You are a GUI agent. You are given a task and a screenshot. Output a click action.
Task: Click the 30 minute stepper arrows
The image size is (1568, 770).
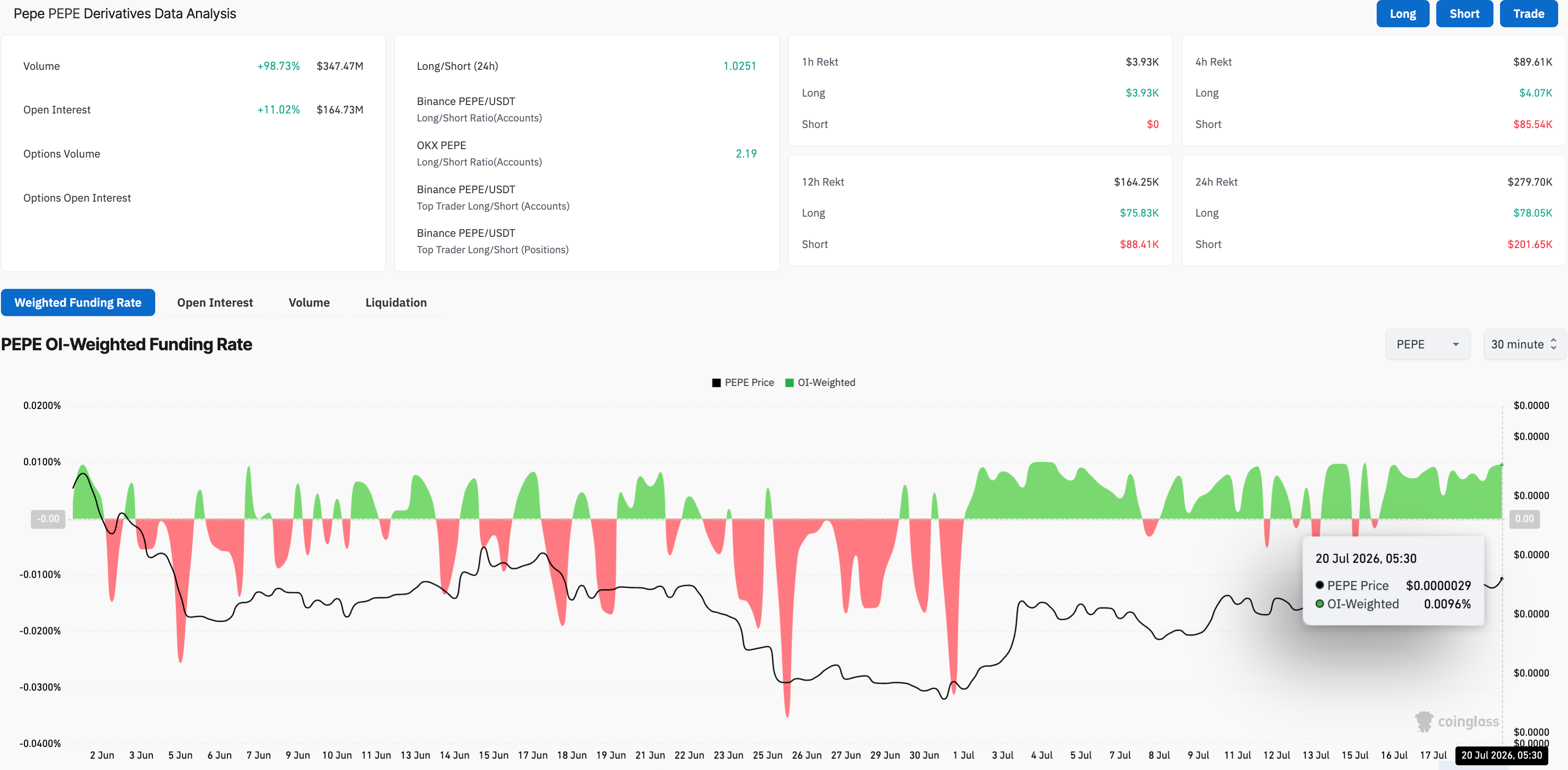tap(1553, 345)
